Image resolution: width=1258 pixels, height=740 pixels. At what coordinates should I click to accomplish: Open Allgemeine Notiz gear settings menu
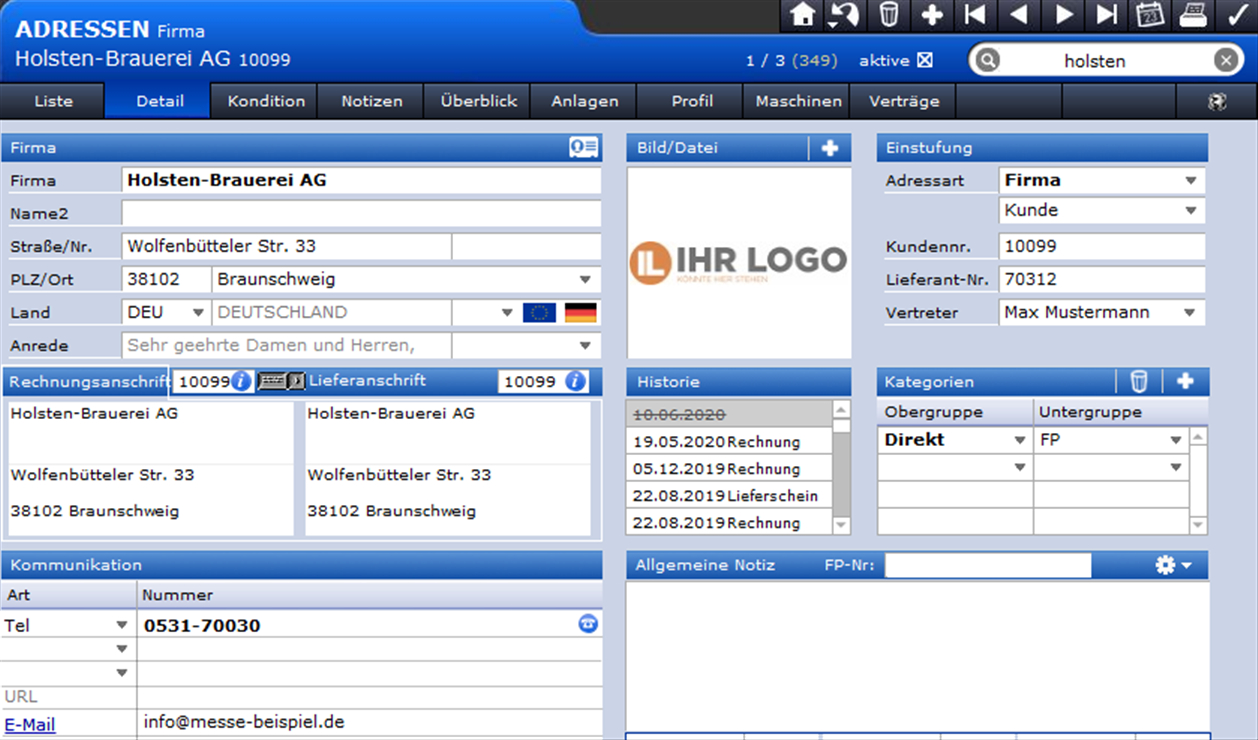[x=1174, y=565]
